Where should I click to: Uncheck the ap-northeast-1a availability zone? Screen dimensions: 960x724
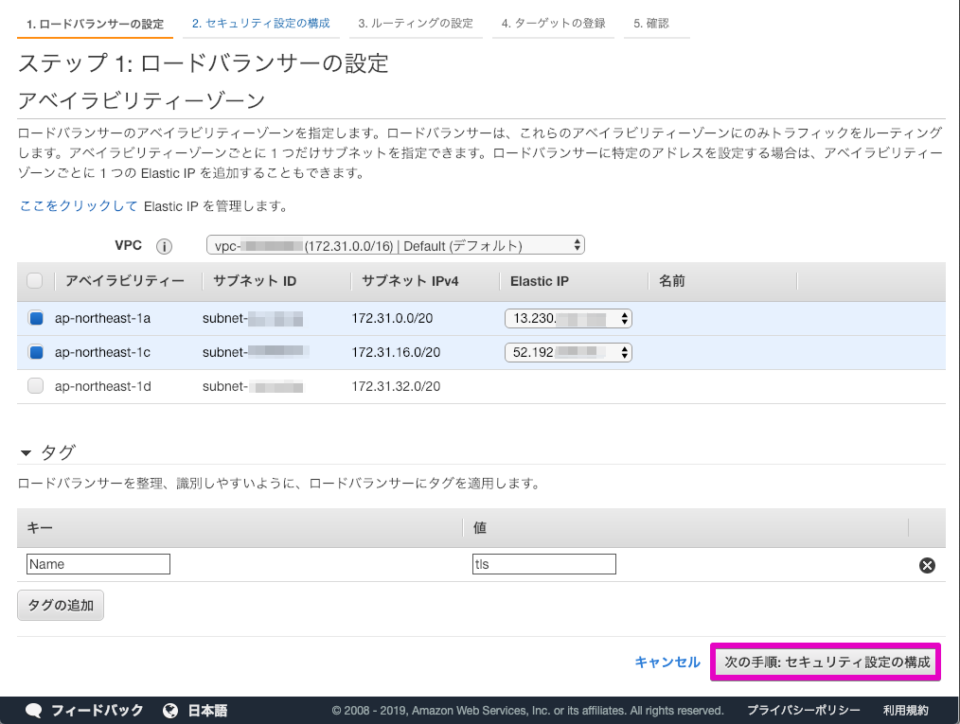tap(35, 317)
